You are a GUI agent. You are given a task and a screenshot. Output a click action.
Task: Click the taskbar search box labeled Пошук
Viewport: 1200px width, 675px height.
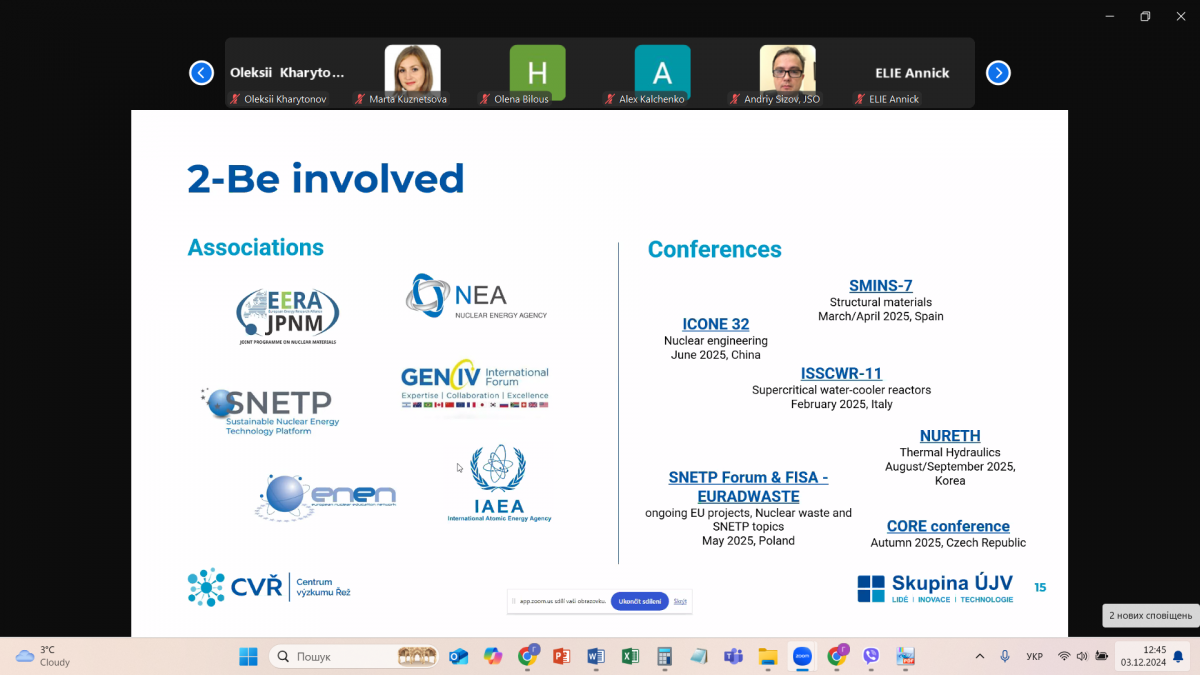[x=355, y=657]
